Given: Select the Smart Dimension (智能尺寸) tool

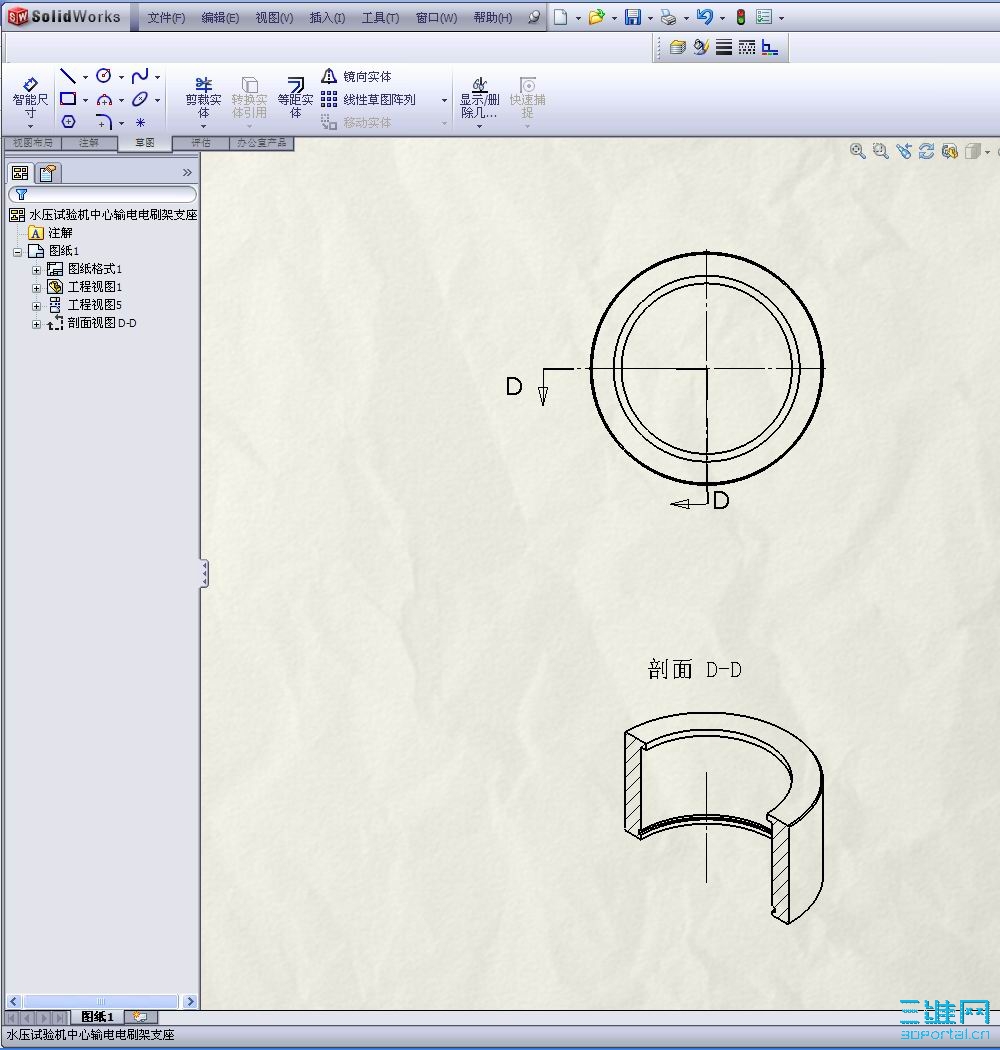Looking at the screenshot, I should coord(30,98).
